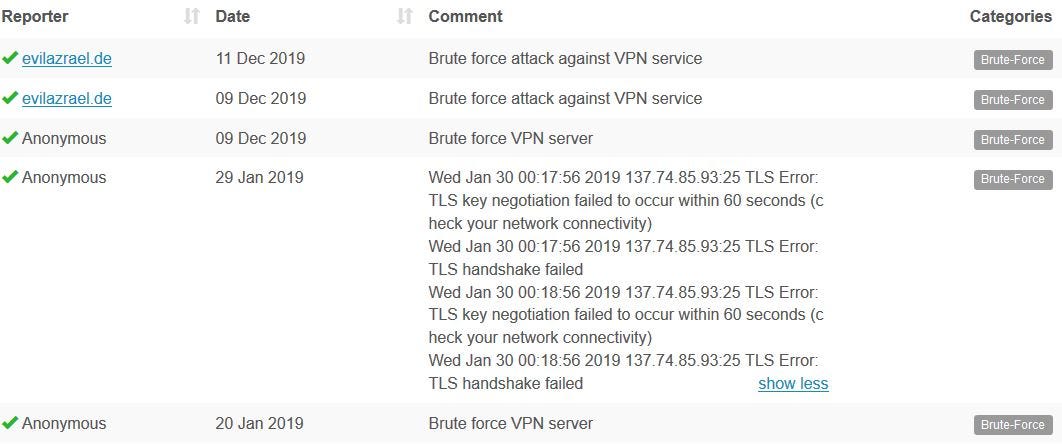
Task: Click the Reporter column header
Action: [x=35, y=16]
